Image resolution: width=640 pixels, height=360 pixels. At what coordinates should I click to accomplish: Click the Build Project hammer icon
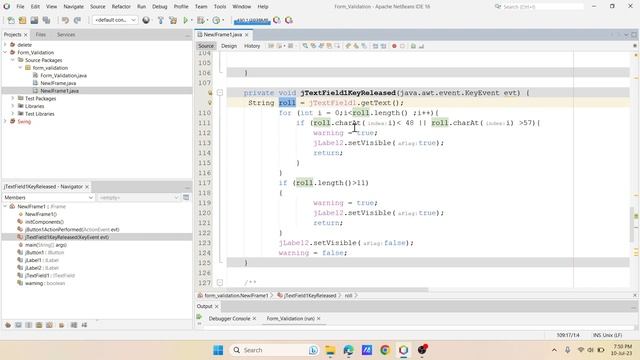160,20
